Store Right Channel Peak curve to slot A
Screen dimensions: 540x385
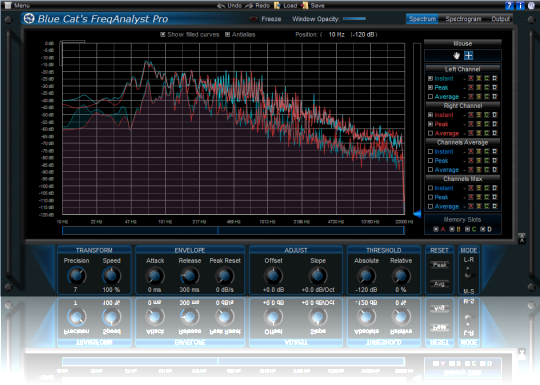pos(471,124)
